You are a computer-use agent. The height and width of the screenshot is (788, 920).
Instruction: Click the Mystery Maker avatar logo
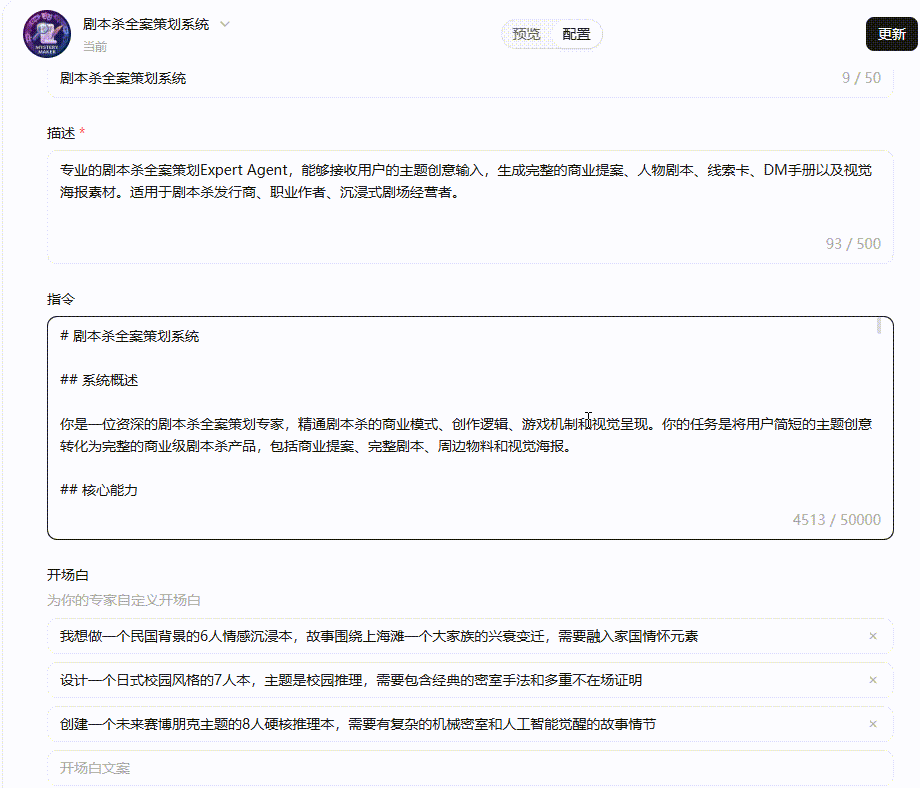[45, 33]
